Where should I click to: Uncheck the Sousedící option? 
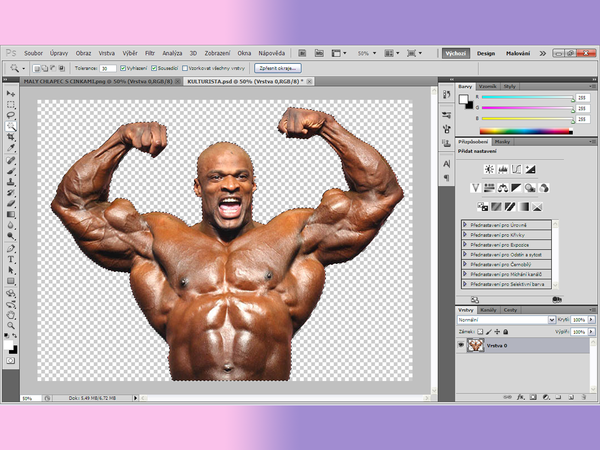click(153, 68)
